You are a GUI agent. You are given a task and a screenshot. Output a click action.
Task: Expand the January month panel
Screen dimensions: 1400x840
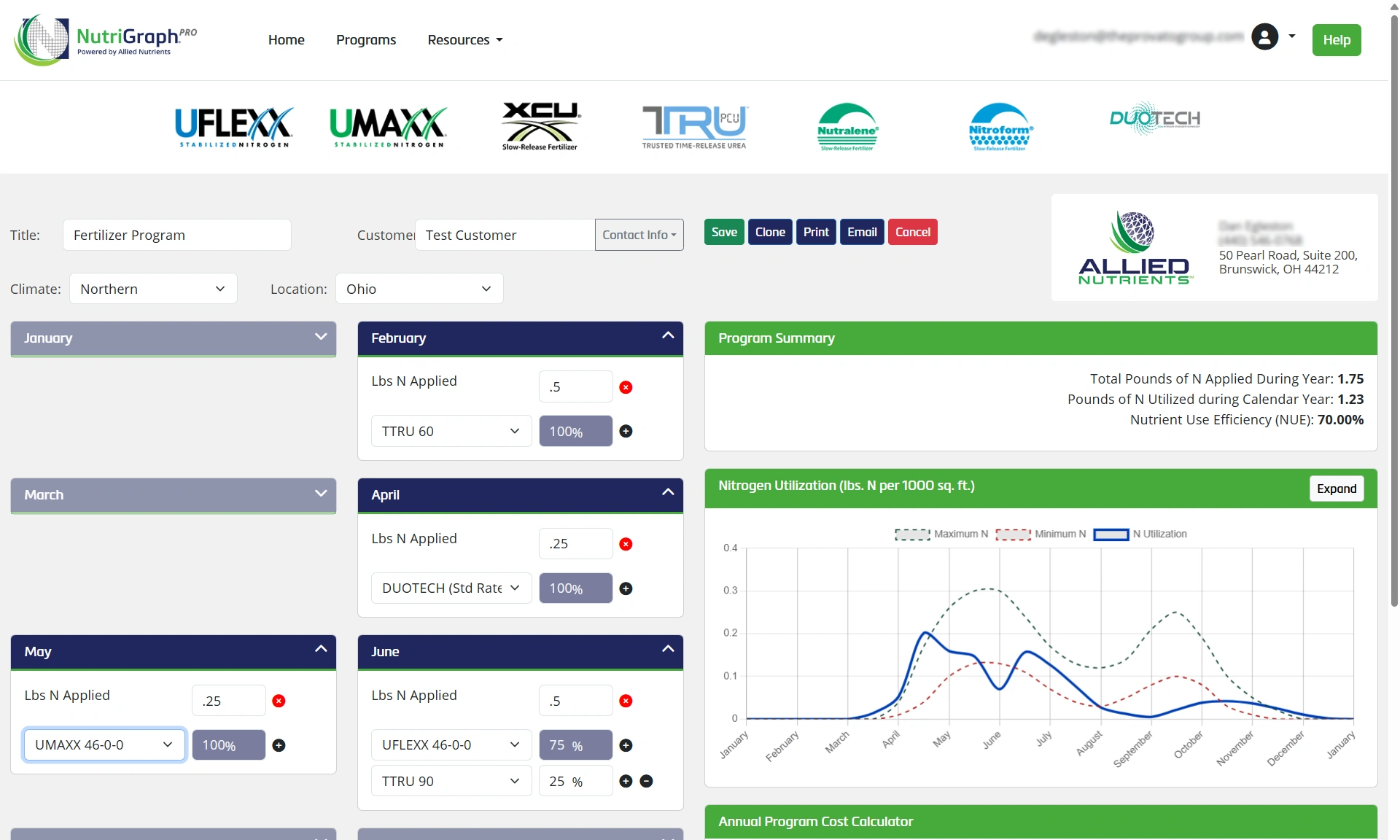point(174,338)
